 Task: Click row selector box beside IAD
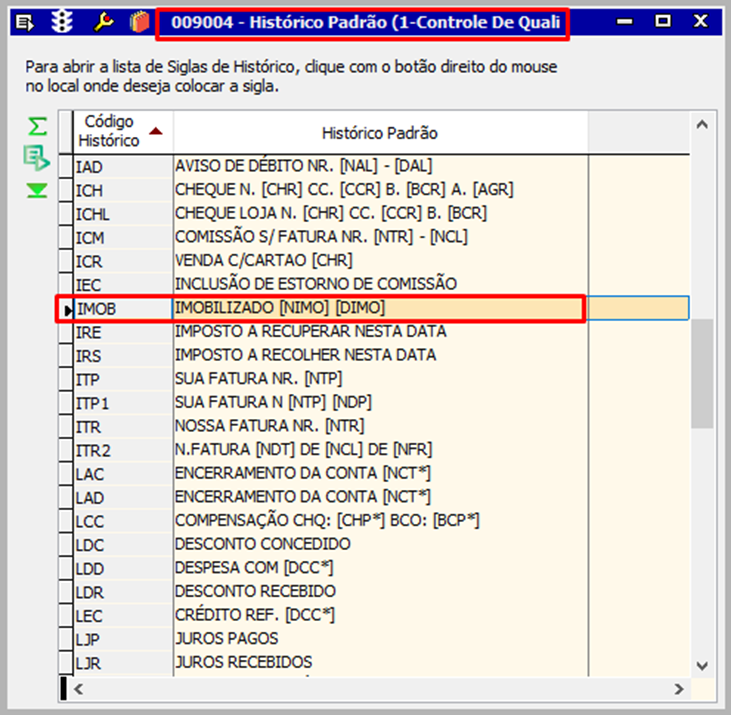click(66, 166)
